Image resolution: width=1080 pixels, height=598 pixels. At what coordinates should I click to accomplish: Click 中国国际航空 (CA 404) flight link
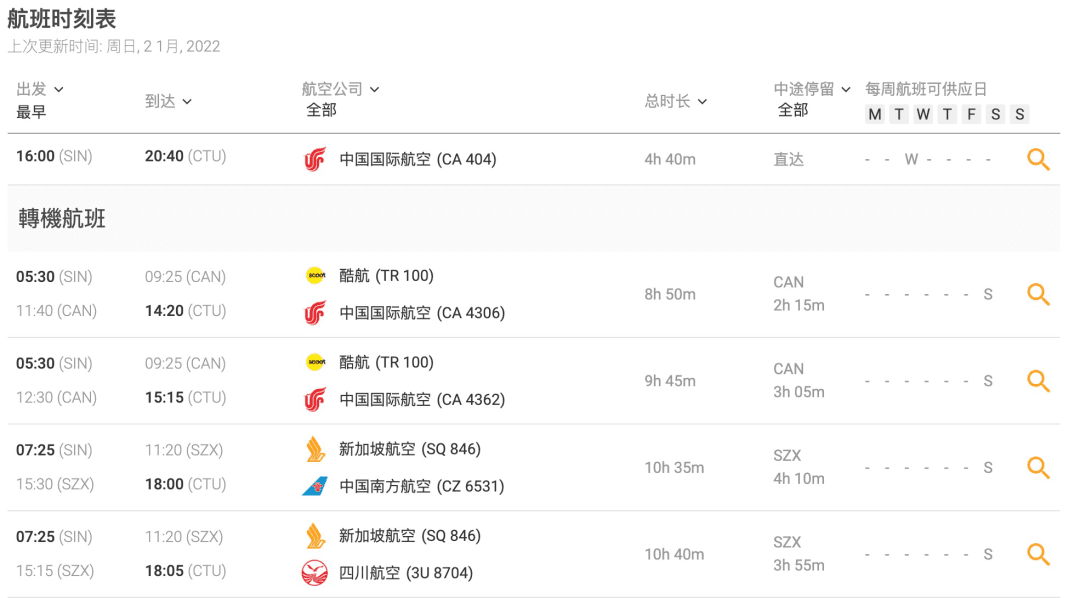click(417, 159)
